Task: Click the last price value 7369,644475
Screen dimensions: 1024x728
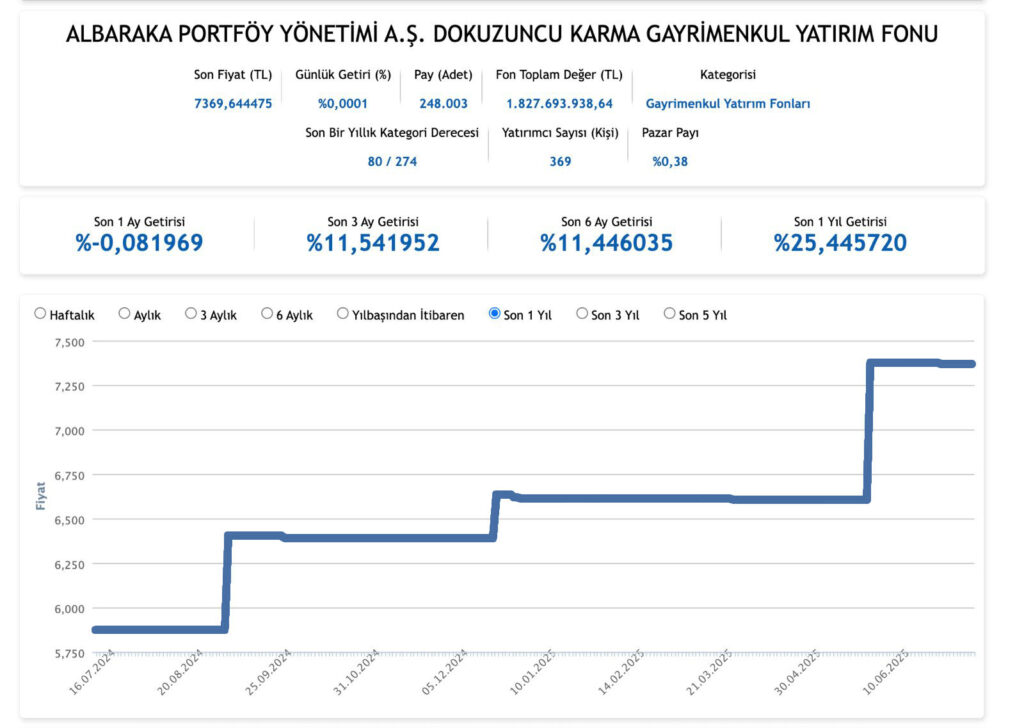Action: point(232,103)
